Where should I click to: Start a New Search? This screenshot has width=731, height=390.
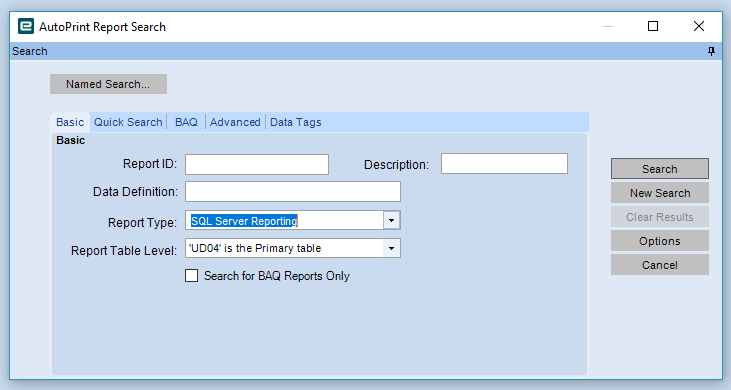tap(660, 193)
